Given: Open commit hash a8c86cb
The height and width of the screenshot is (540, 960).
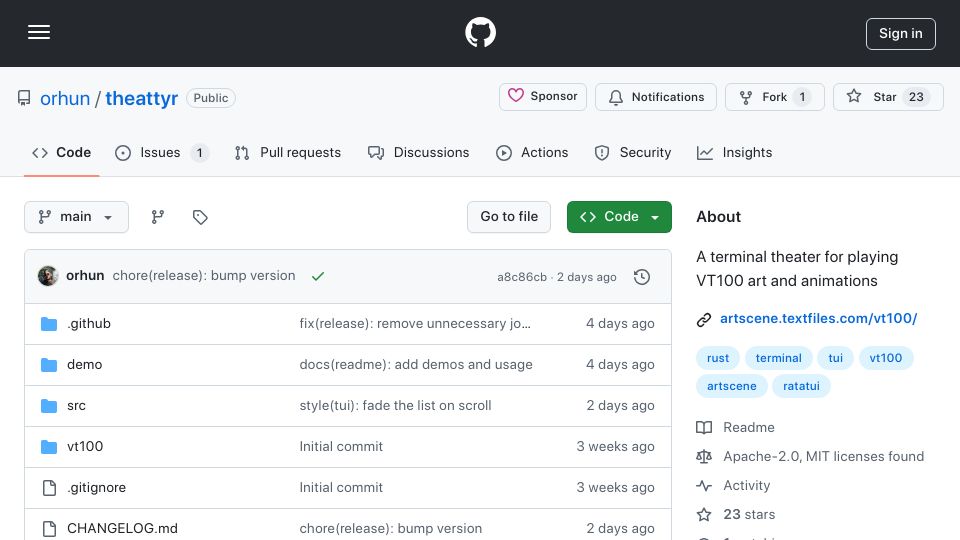Looking at the screenshot, I should (522, 277).
